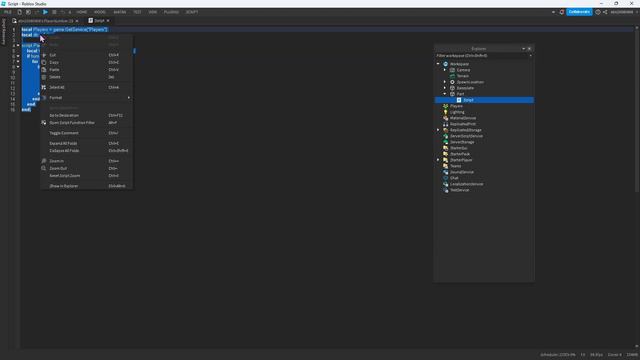Click the Chat icon in Explorer
This screenshot has height=360, width=640.
point(446,178)
